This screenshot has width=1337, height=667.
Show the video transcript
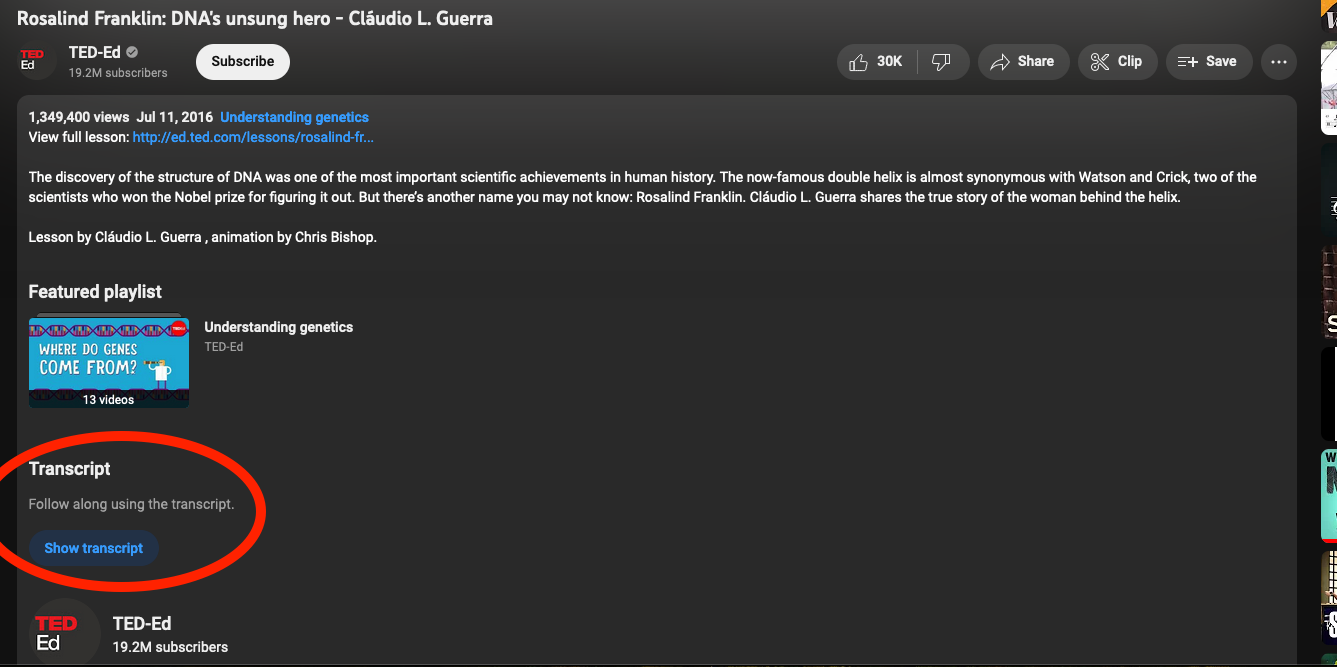(x=94, y=548)
